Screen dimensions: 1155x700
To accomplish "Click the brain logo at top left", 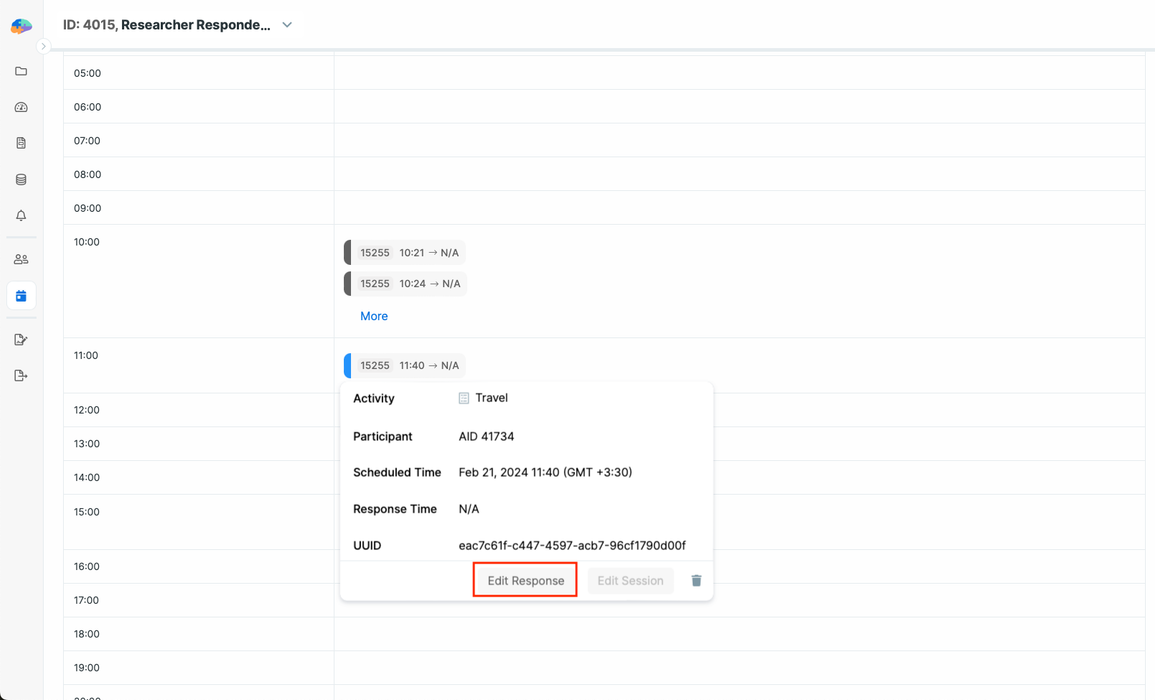I will (x=21, y=26).
